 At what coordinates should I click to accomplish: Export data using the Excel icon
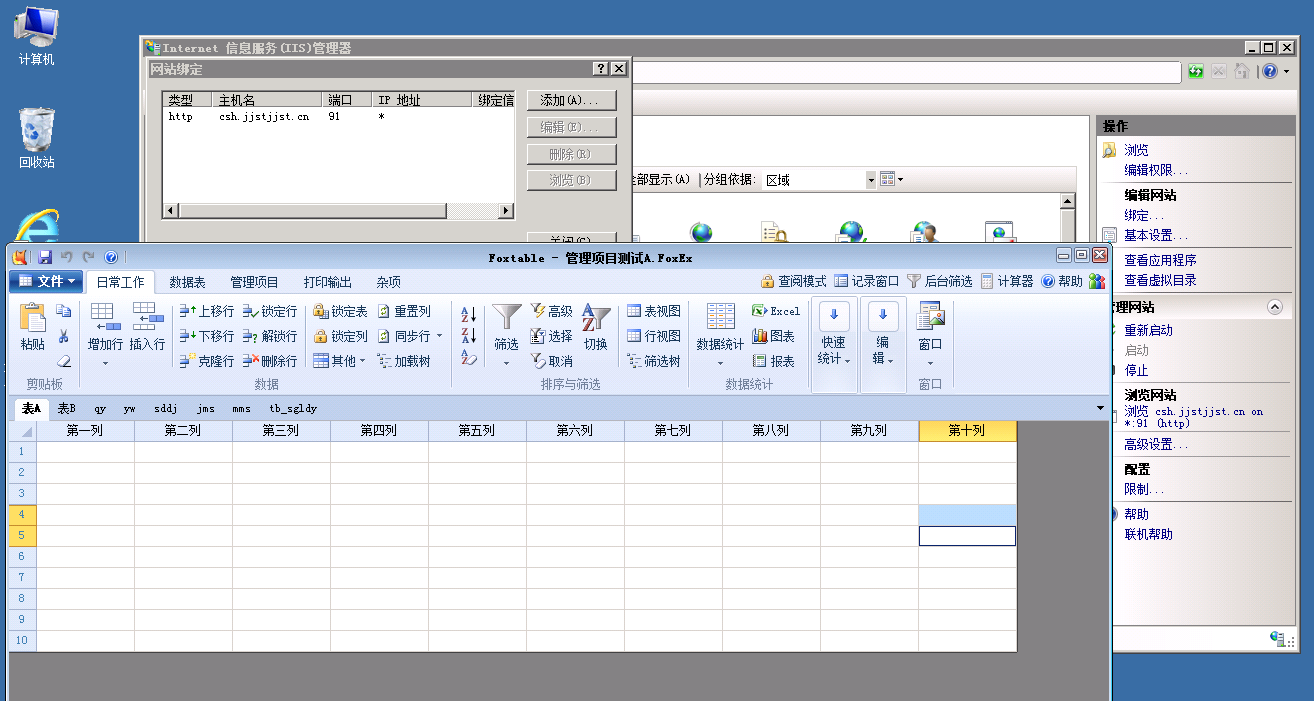pos(775,310)
